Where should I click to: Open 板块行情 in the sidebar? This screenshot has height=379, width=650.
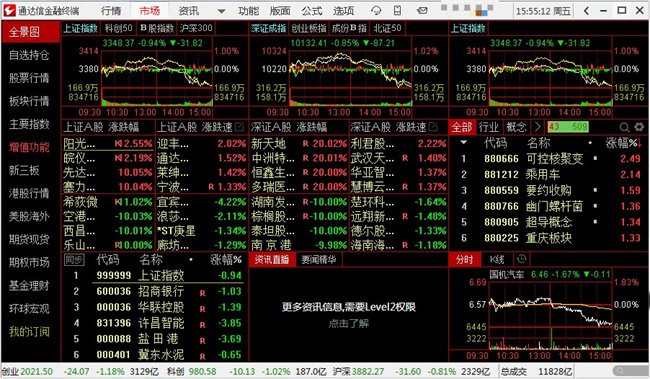click(29, 101)
